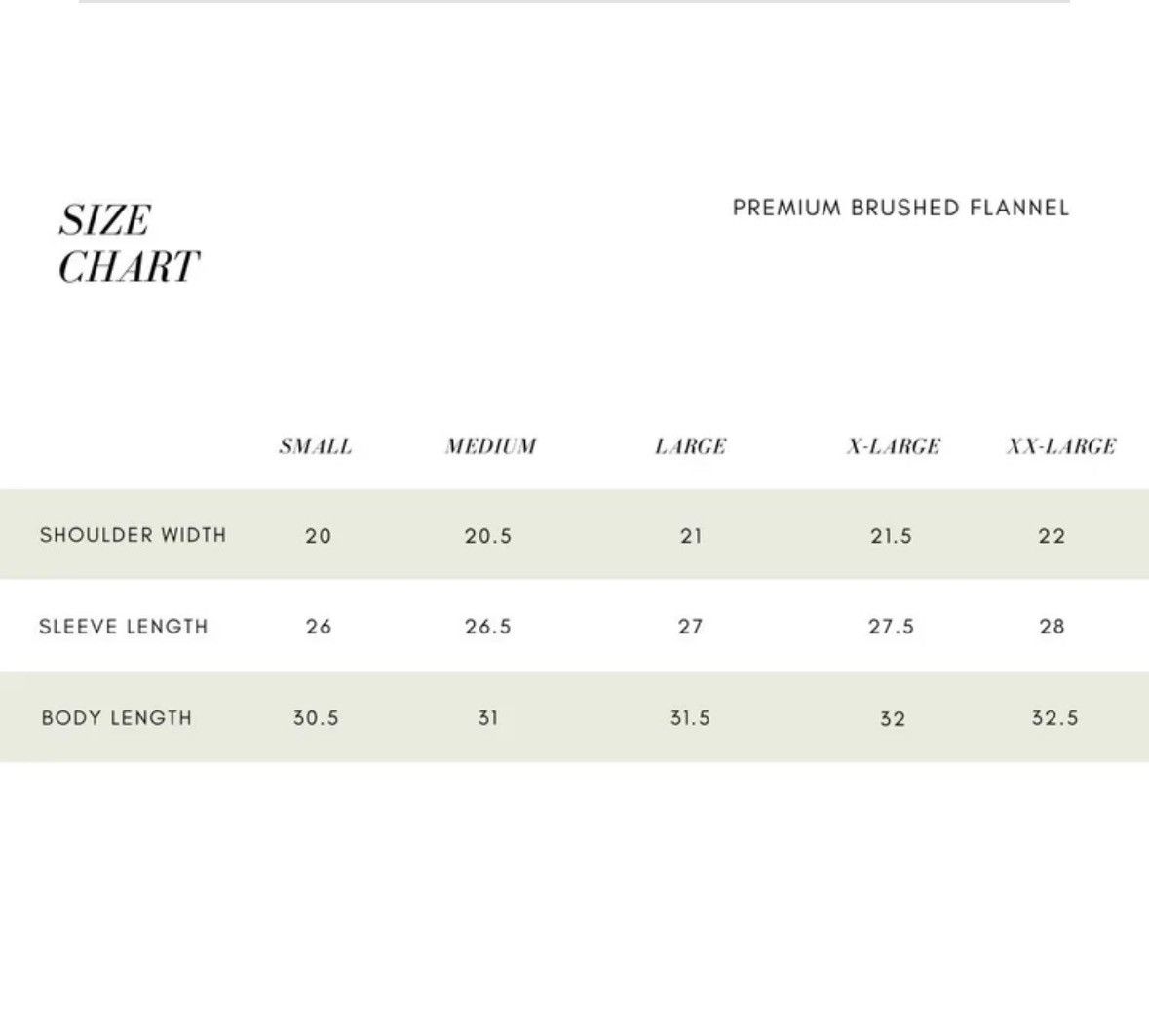Click body length value 32.5

(1055, 717)
